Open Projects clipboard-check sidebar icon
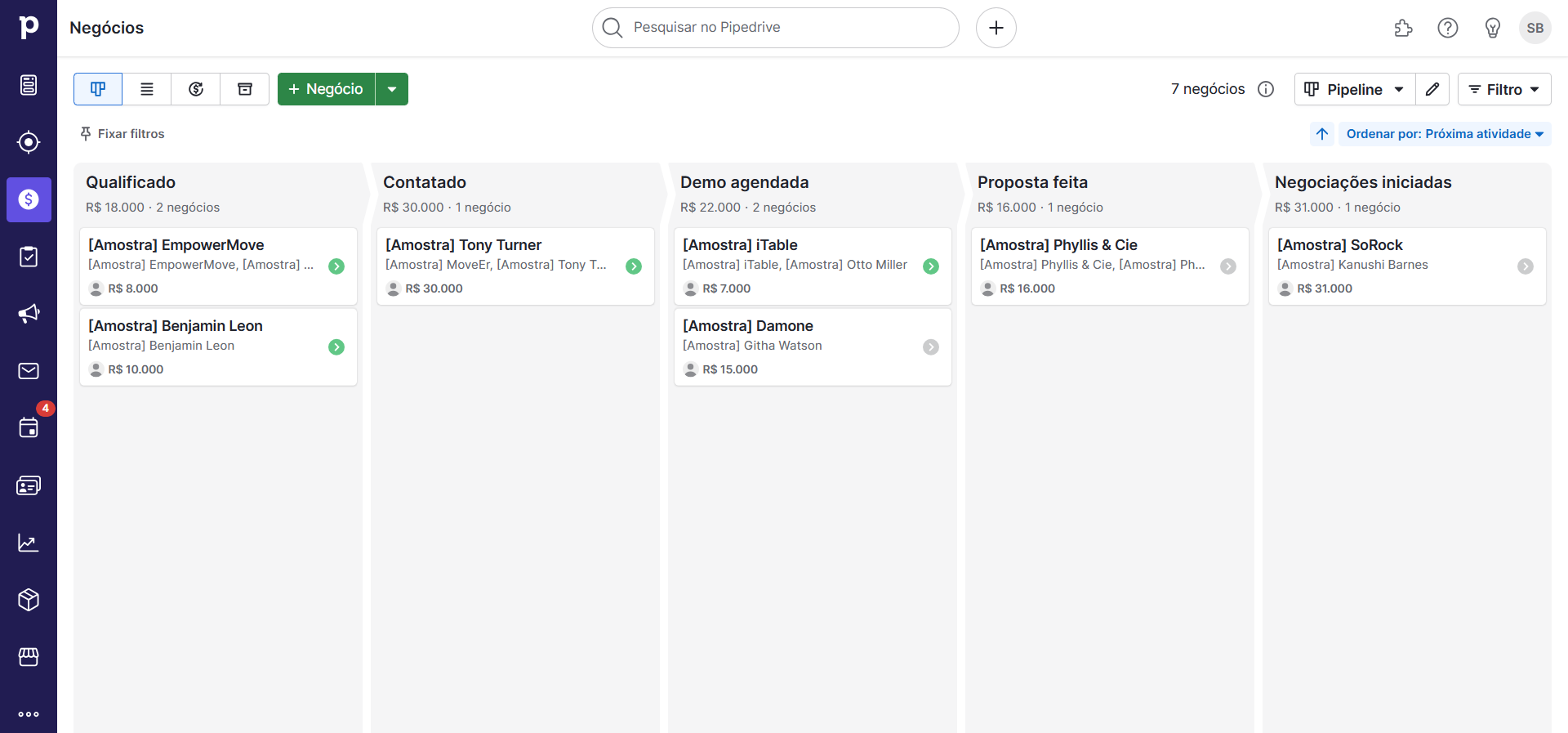The height and width of the screenshot is (733, 1568). click(29, 257)
